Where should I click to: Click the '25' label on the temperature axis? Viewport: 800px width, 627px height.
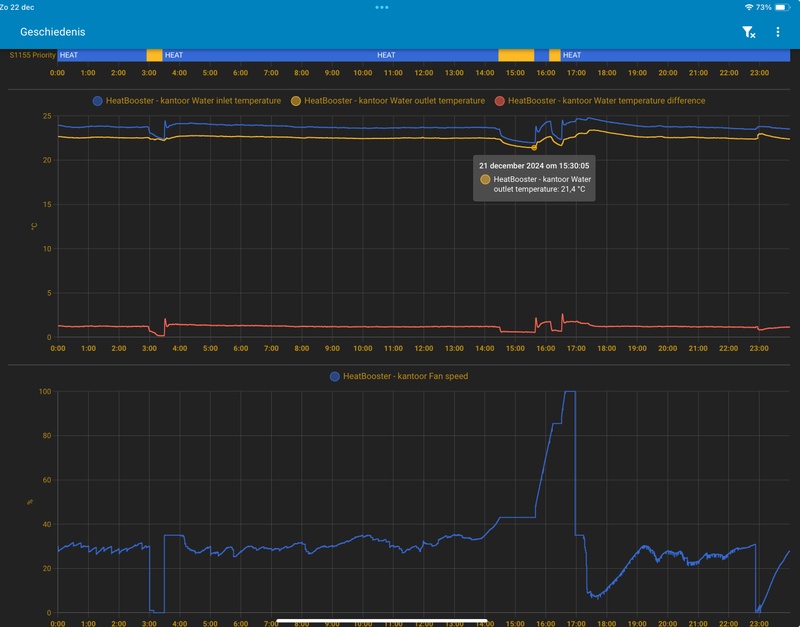47,116
